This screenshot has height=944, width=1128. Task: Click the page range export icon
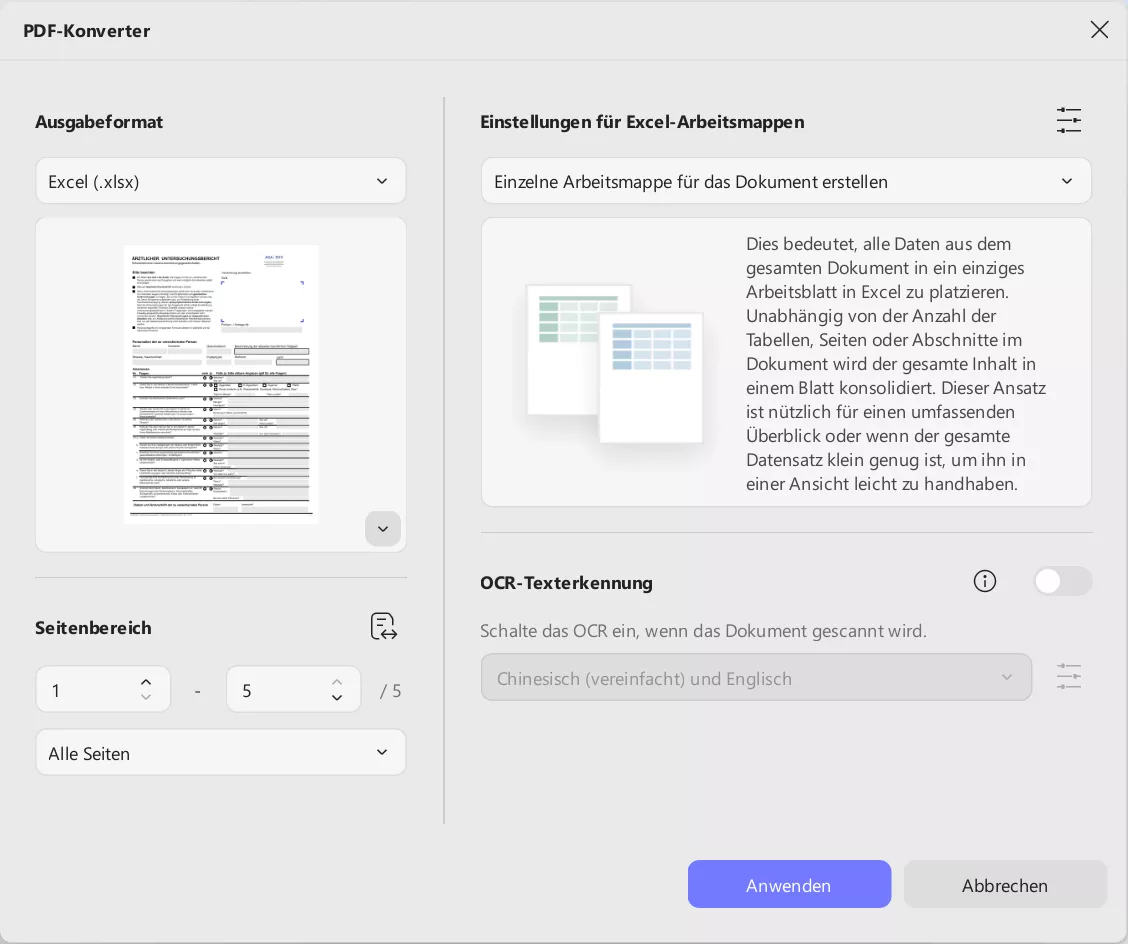(384, 627)
